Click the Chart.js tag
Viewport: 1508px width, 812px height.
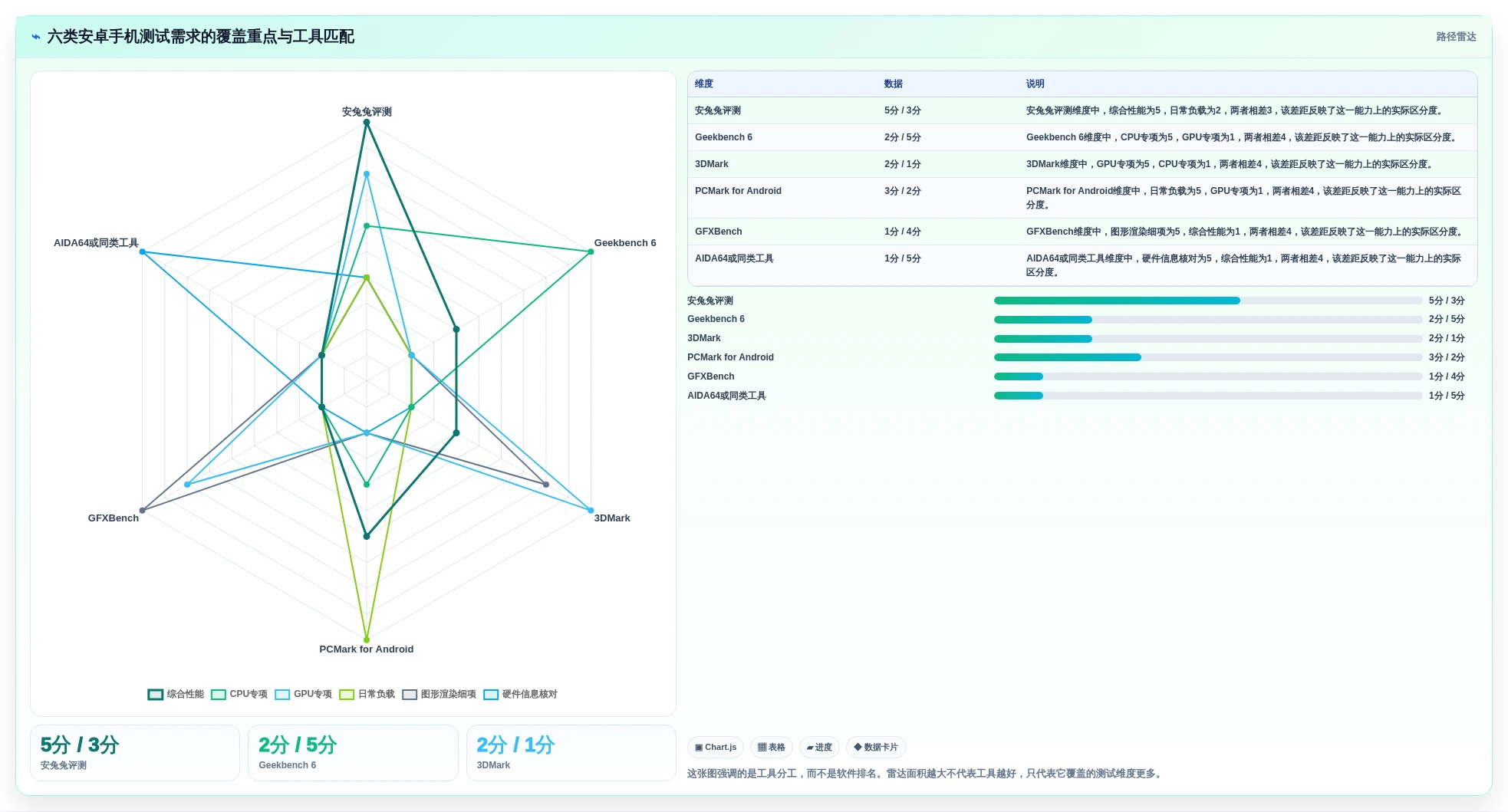tap(716, 748)
